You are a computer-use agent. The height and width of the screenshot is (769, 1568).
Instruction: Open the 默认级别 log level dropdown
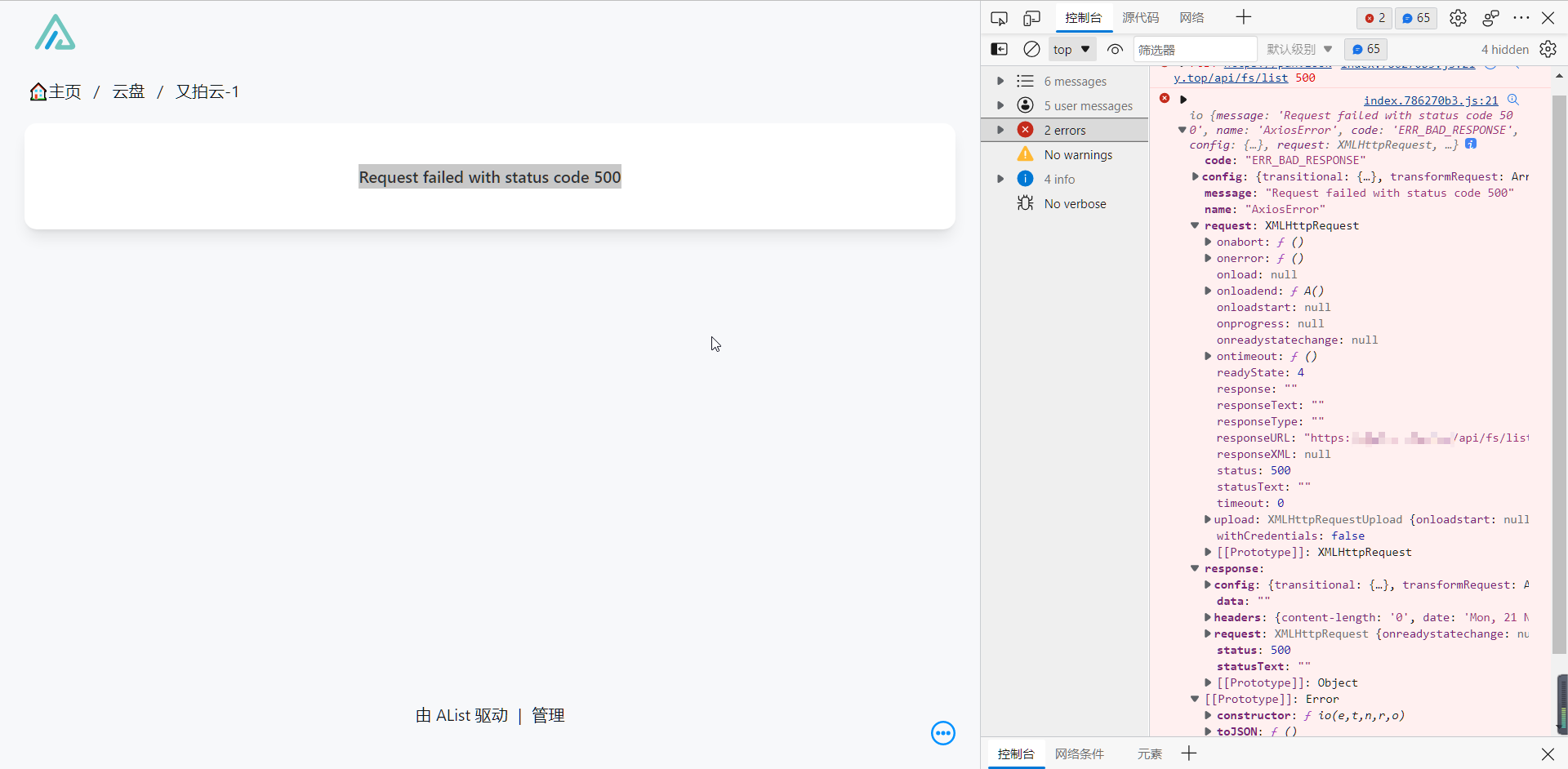(x=1298, y=49)
